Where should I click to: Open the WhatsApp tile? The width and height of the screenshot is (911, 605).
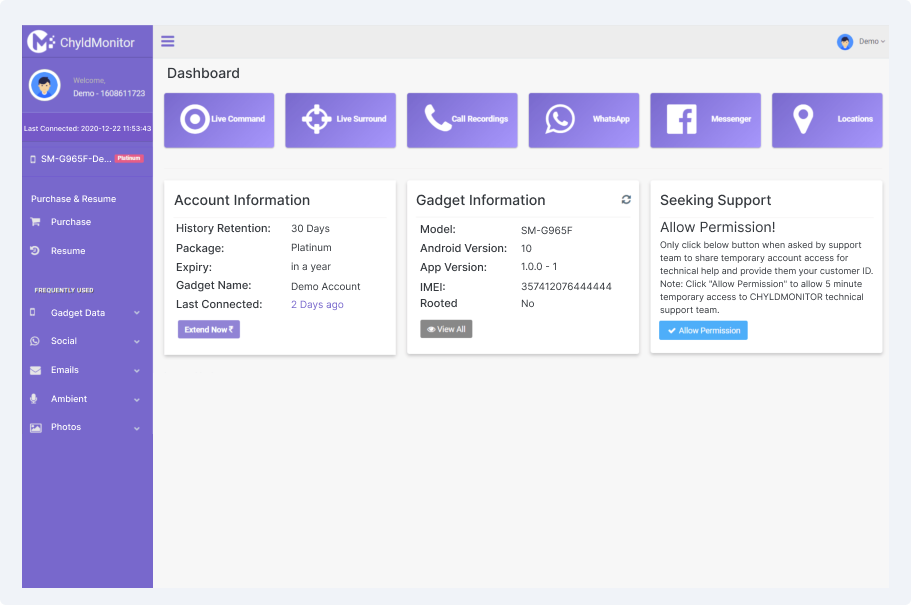(583, 120)
